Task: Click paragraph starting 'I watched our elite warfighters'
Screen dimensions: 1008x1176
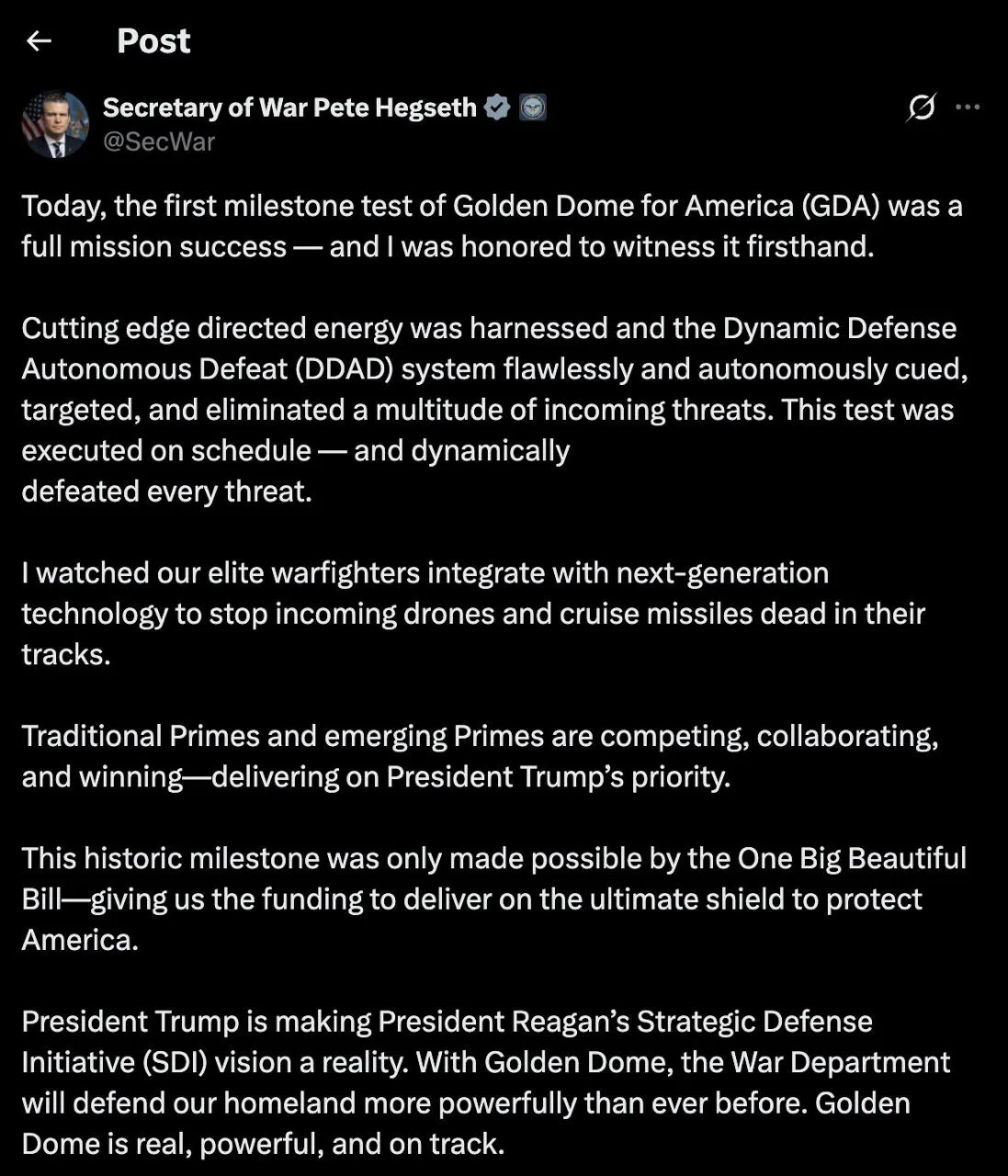Action: click(473, 613)
